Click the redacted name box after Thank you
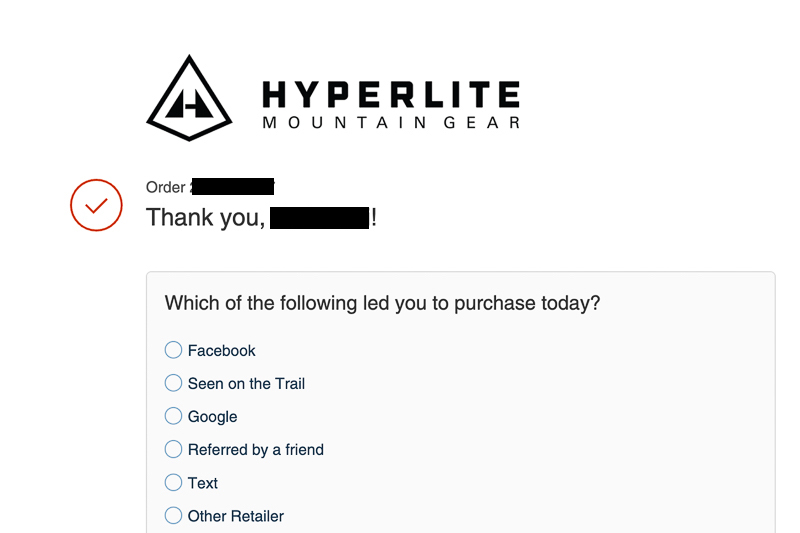 [x=319, y=218]
